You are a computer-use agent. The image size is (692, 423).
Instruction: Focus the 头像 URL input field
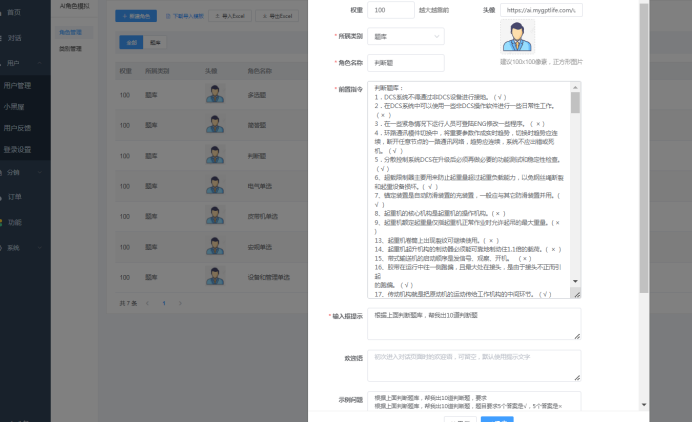(541, 10)
